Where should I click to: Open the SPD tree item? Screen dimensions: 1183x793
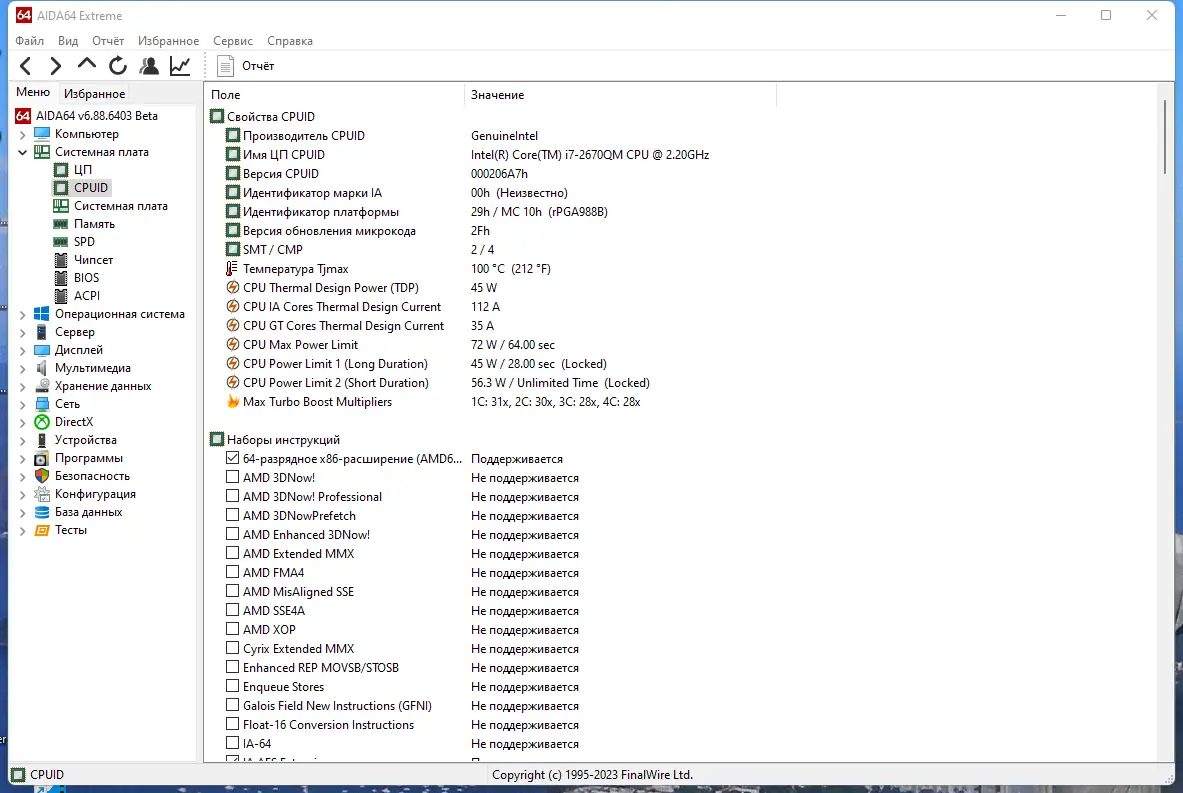84,242
